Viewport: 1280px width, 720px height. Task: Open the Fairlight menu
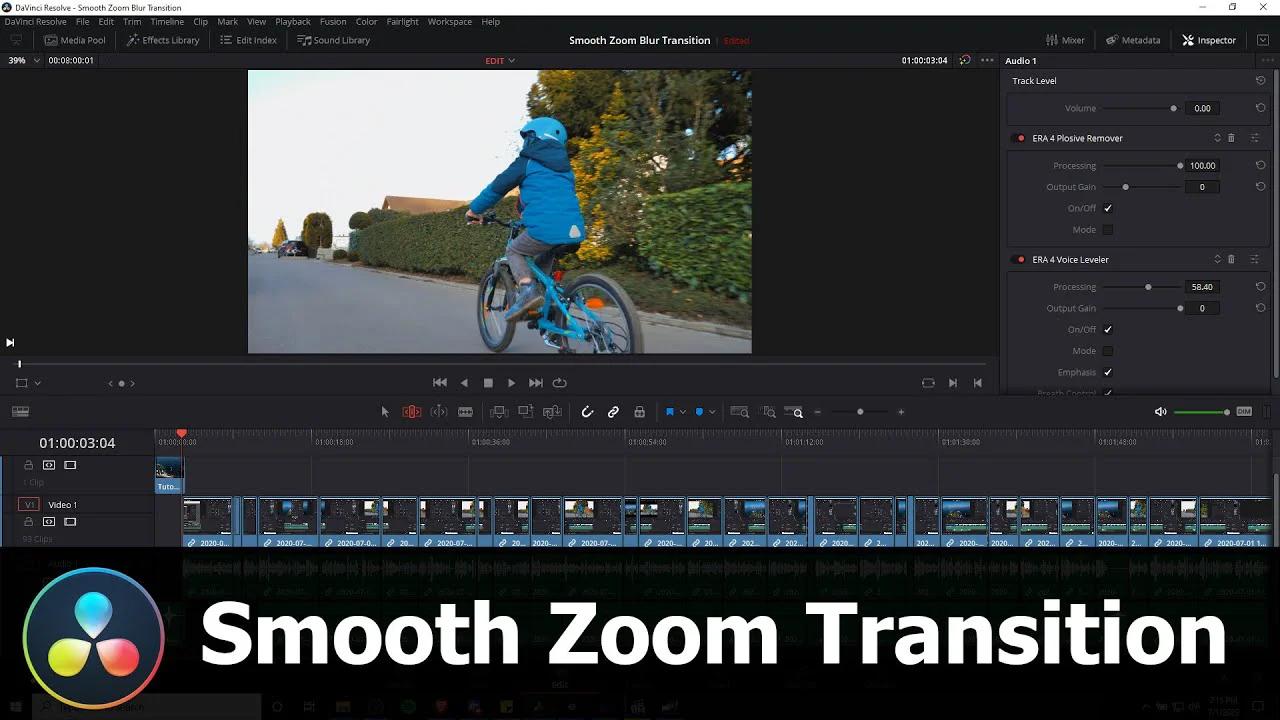[x=402, y=21]
